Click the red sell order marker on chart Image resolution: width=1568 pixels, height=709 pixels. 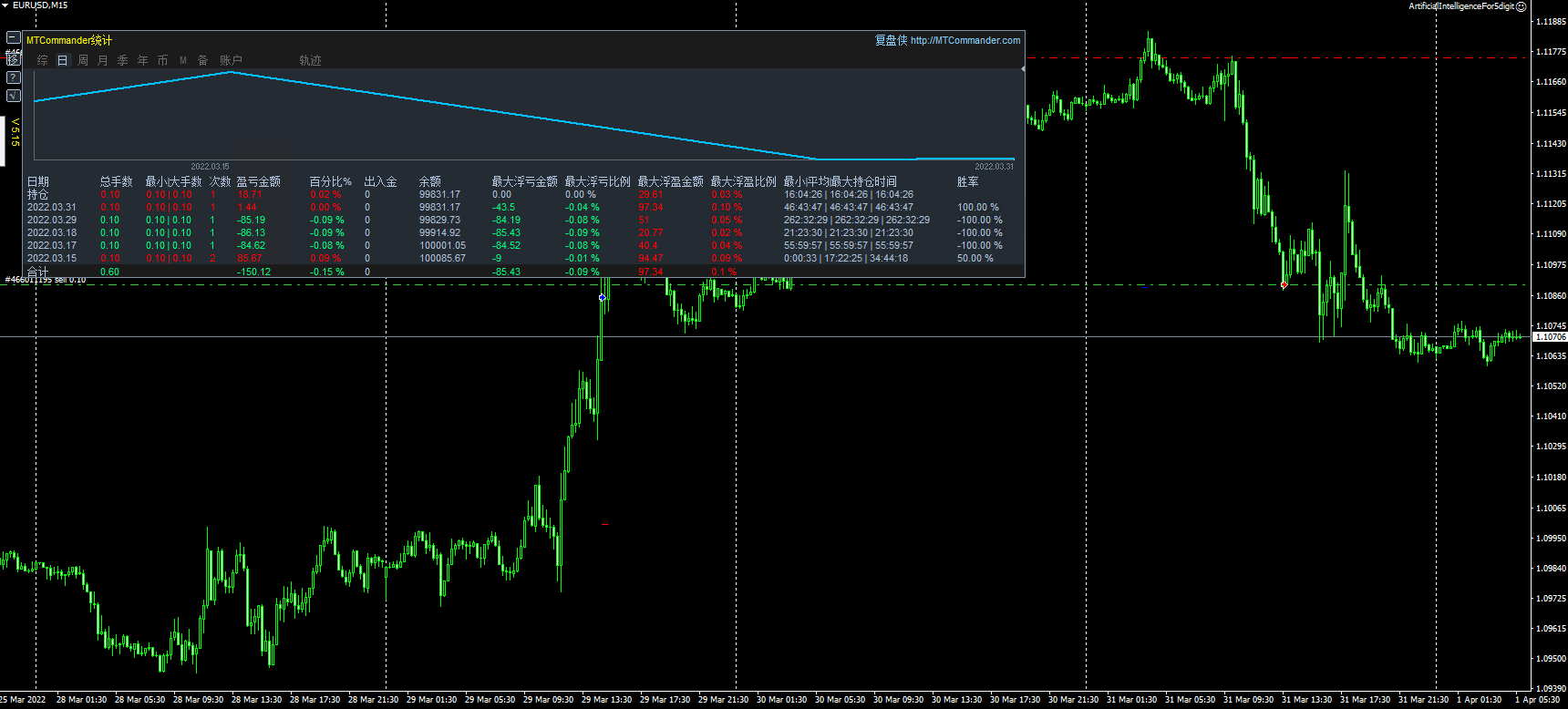click(x=1284, y=285)
